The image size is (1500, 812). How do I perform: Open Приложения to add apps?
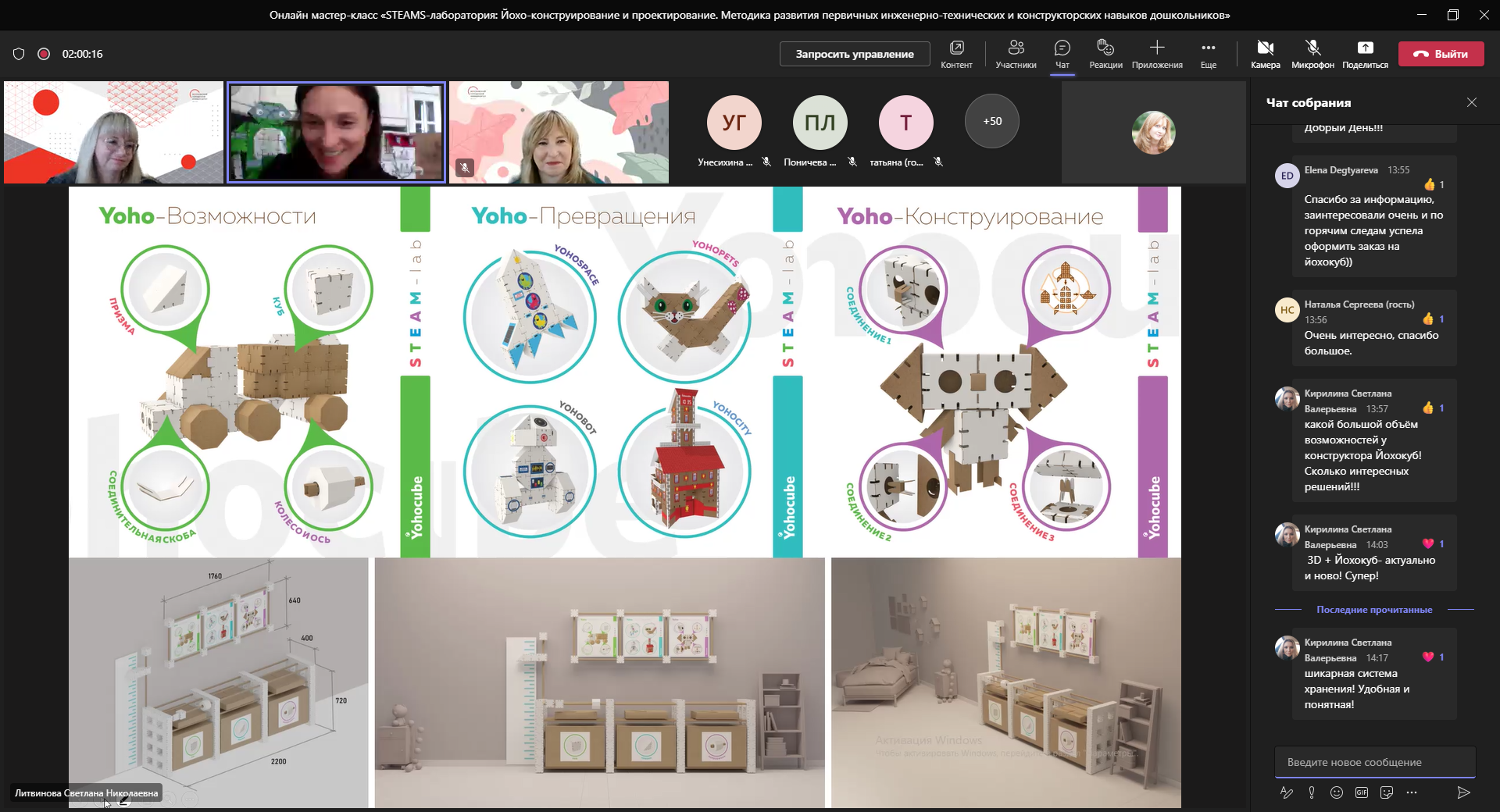1157,54
